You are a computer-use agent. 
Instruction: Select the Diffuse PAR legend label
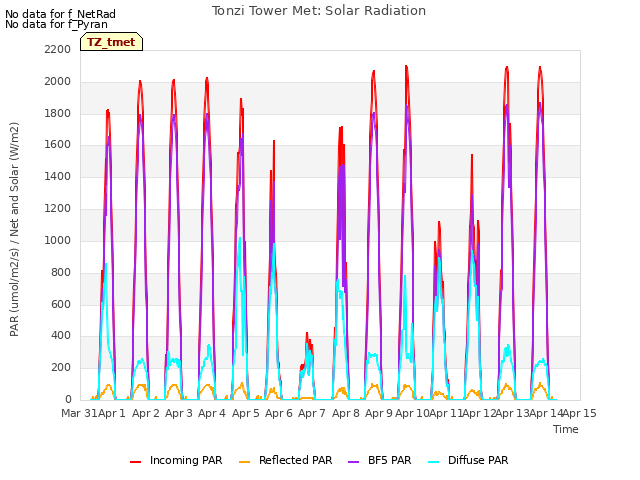478,460
